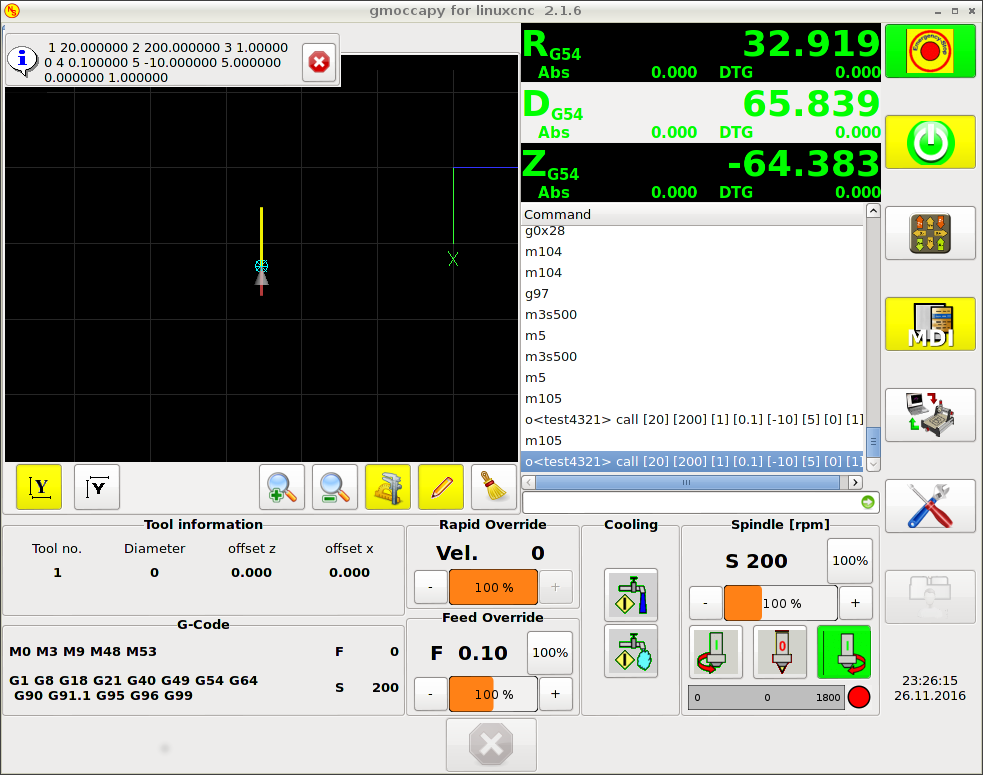This screenshot has height=775, width=983.
Task: Increase feed override with plus button
Action: (555, 694)
